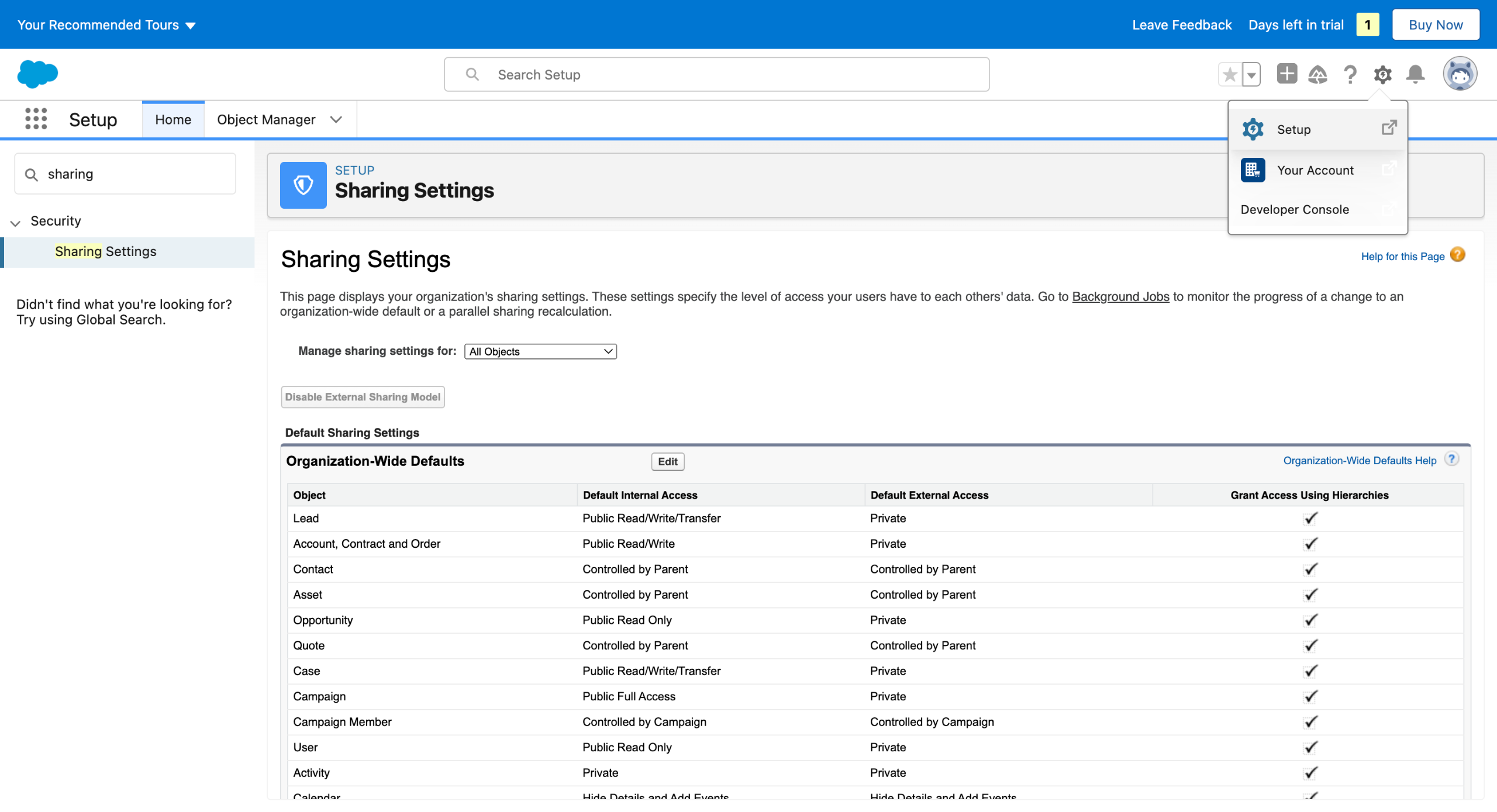Image resolution: width=1497 pixels, height=812 pixels.
Task: Click the Edit button for Organization-Wide Defaults
Action: pos(668,461)
